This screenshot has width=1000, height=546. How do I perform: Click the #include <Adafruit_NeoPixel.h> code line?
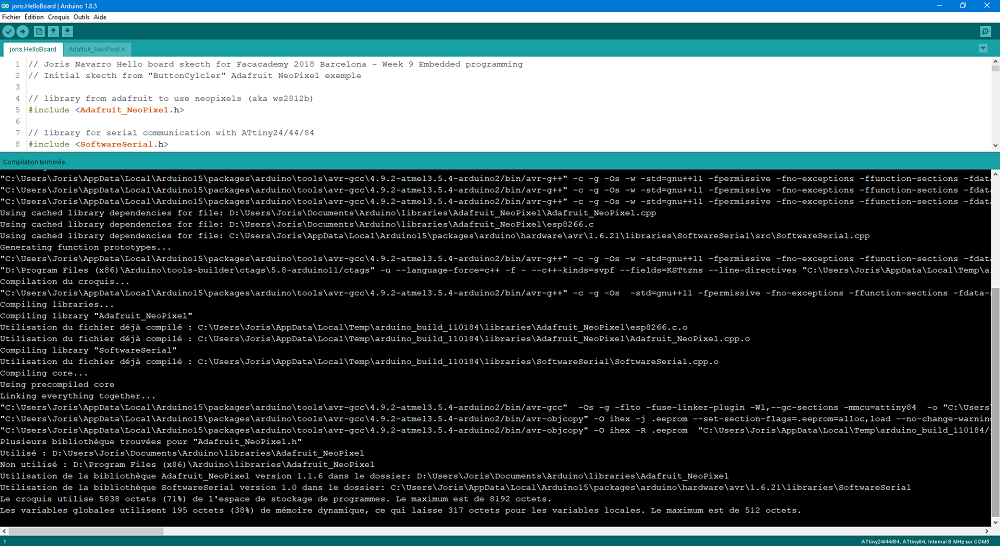(106, 110)
